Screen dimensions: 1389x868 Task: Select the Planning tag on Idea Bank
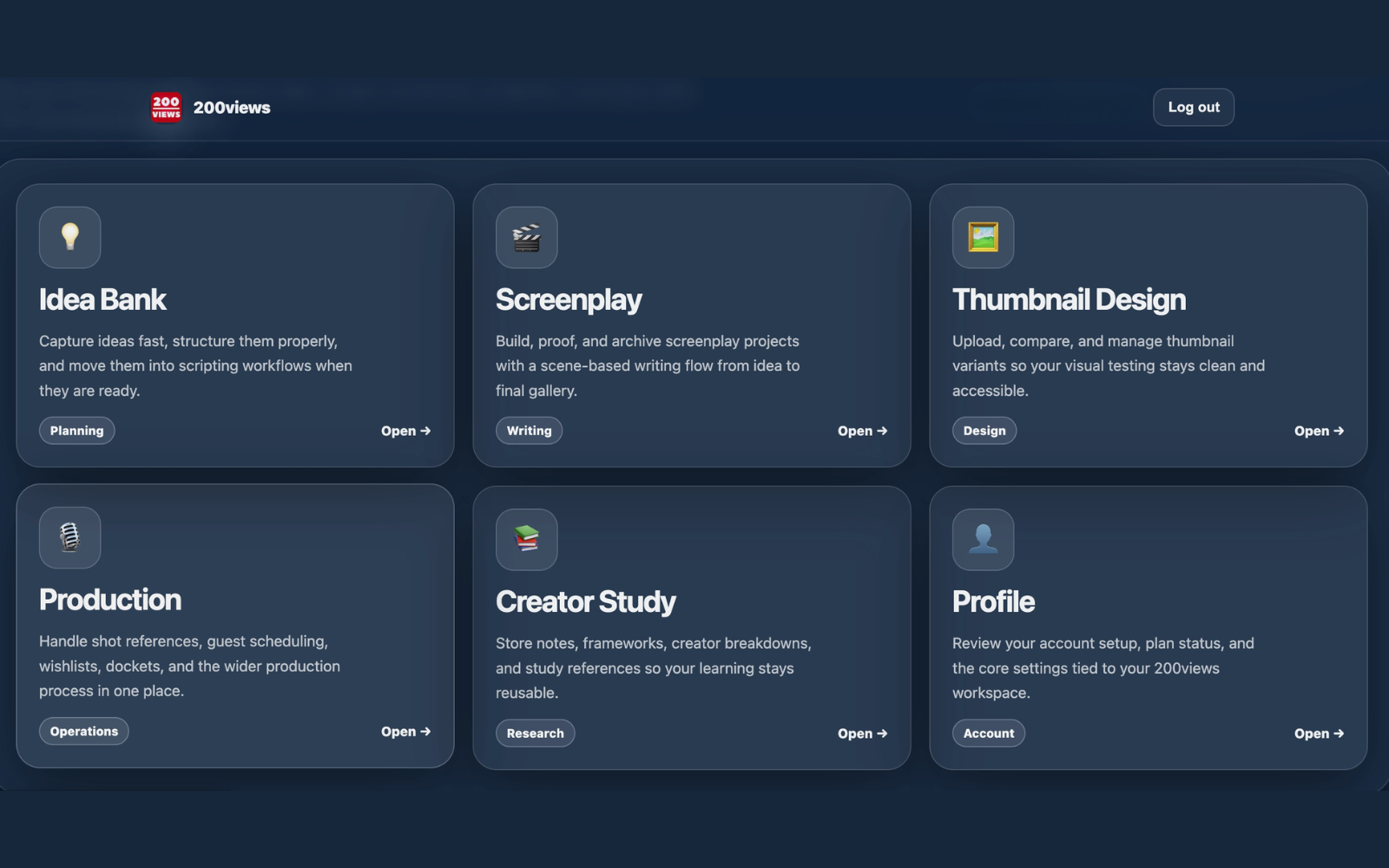tap(76, 431)
